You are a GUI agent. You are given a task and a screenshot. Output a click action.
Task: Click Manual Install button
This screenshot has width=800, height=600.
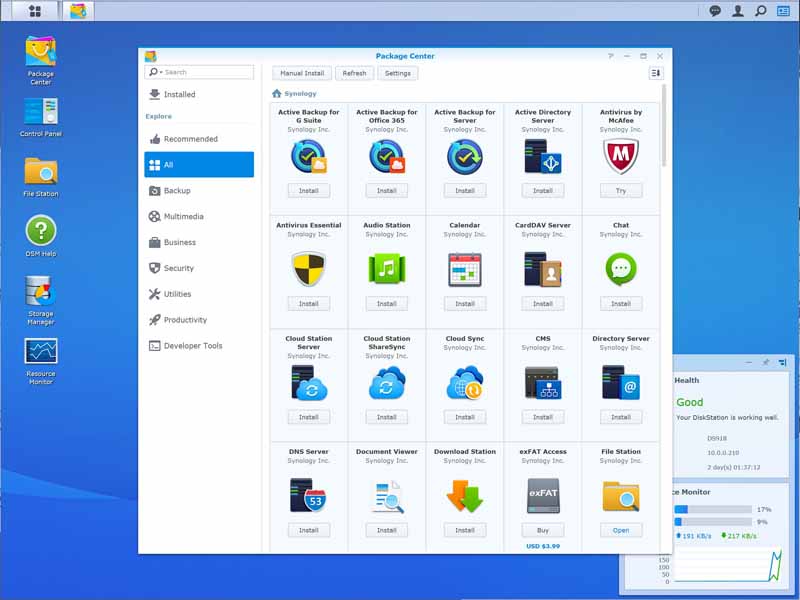302,73
